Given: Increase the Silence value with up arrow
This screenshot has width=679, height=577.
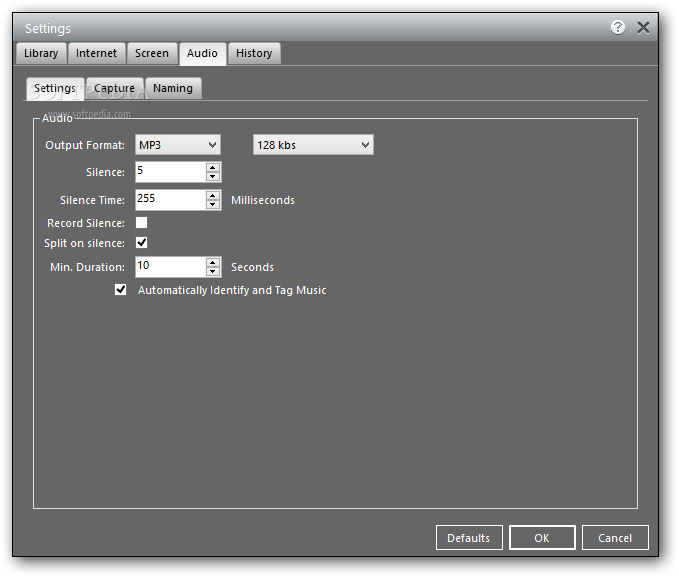Looking at the screenshot, I should (x=213, y=167).
